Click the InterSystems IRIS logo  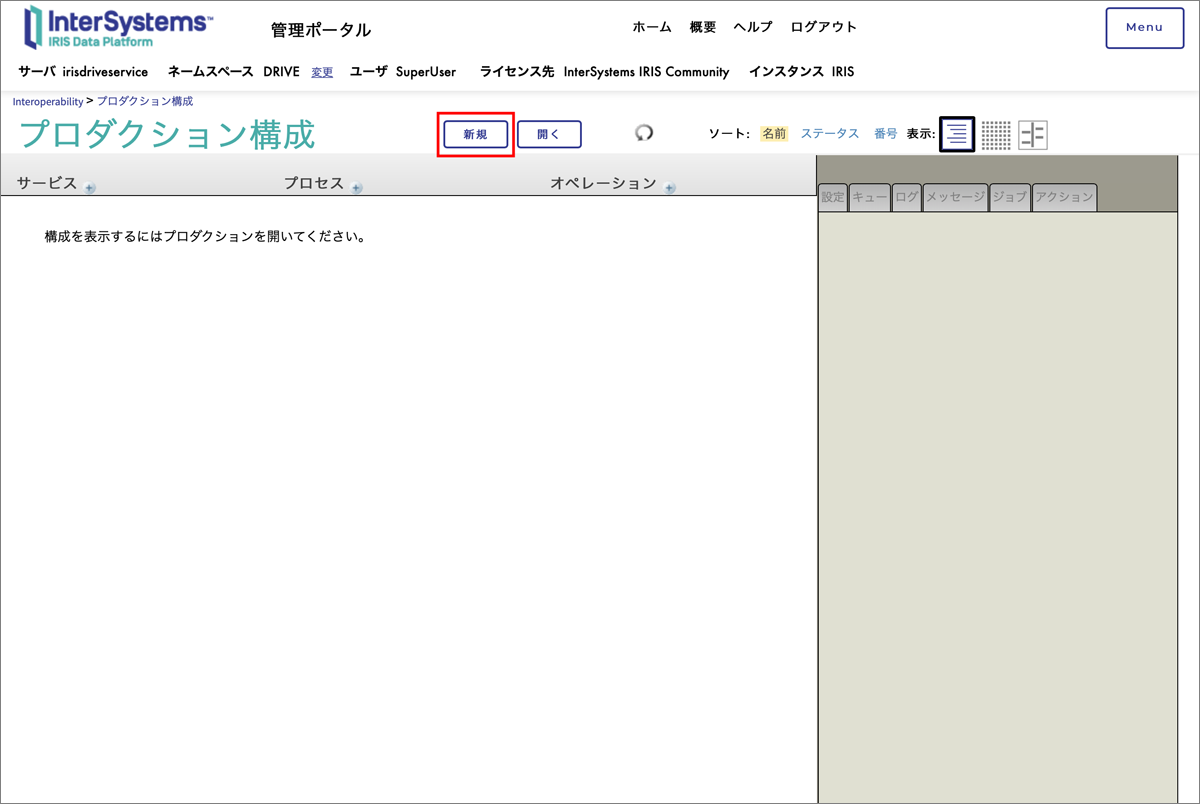[118, 27]
